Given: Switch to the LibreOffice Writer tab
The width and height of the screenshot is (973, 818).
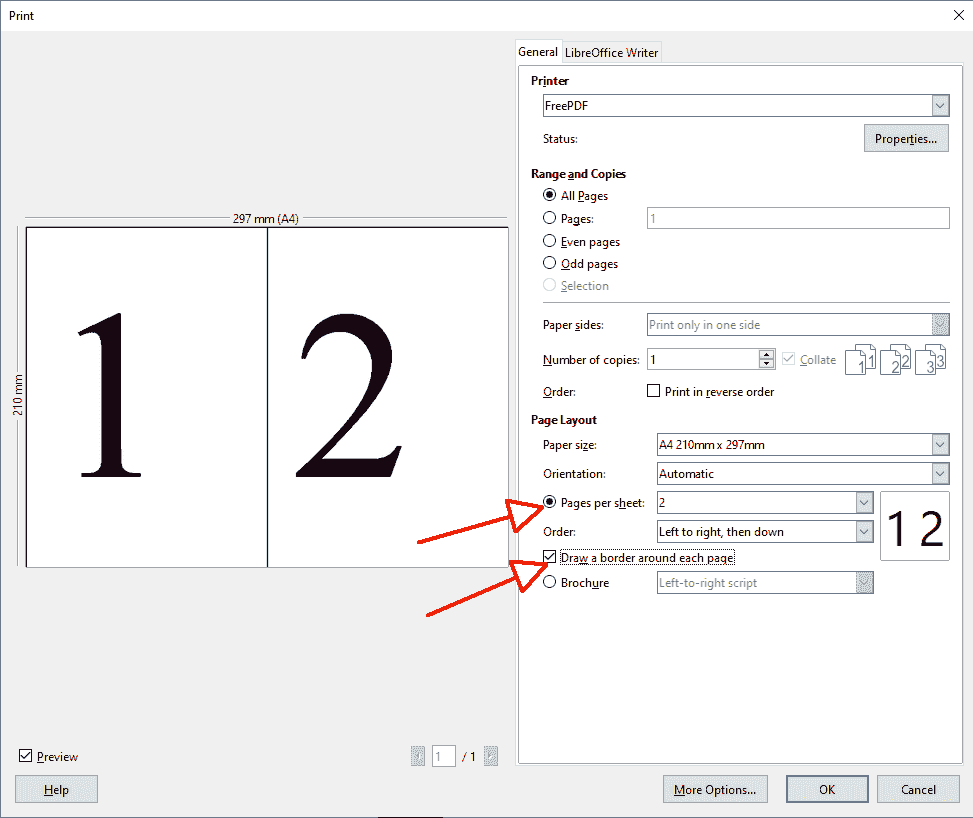Looking at the screenshot, I should coord(611,52).
